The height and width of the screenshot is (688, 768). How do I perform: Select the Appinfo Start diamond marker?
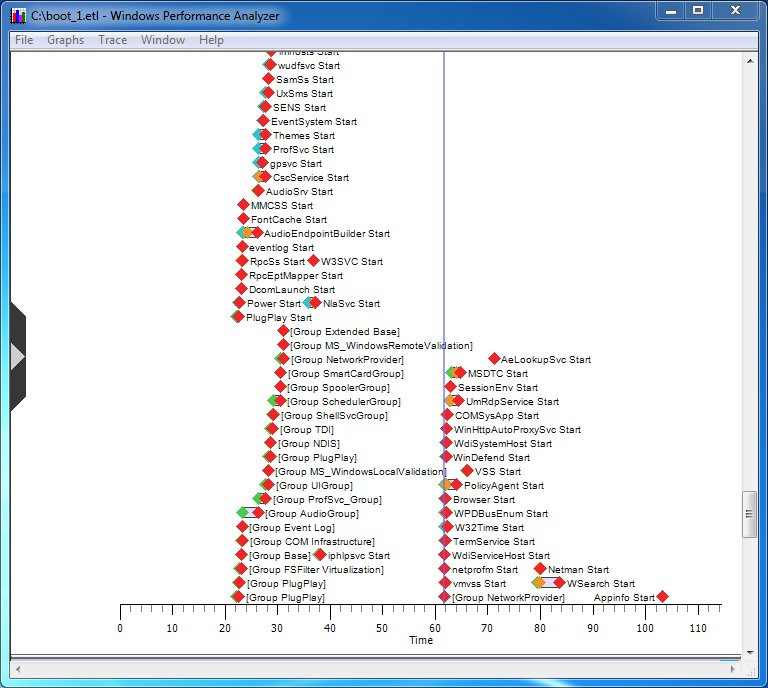(662, 597)
